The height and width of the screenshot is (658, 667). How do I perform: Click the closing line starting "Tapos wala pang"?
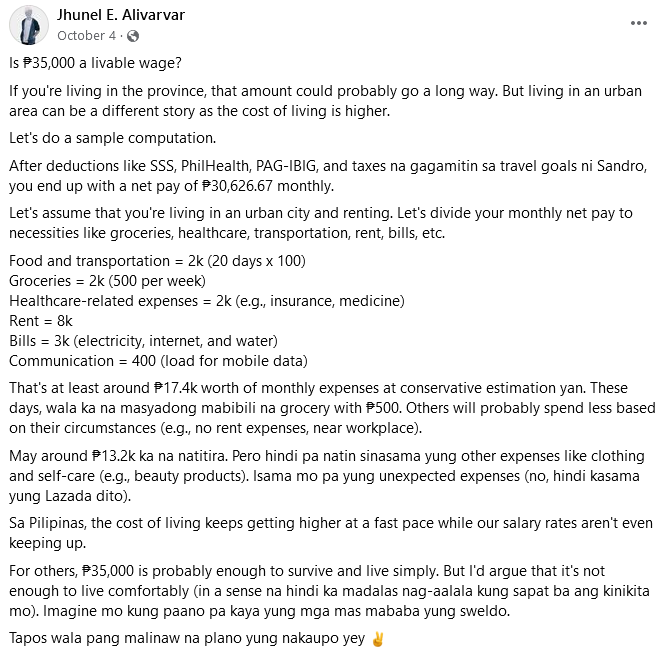click(x=187, y=638)
